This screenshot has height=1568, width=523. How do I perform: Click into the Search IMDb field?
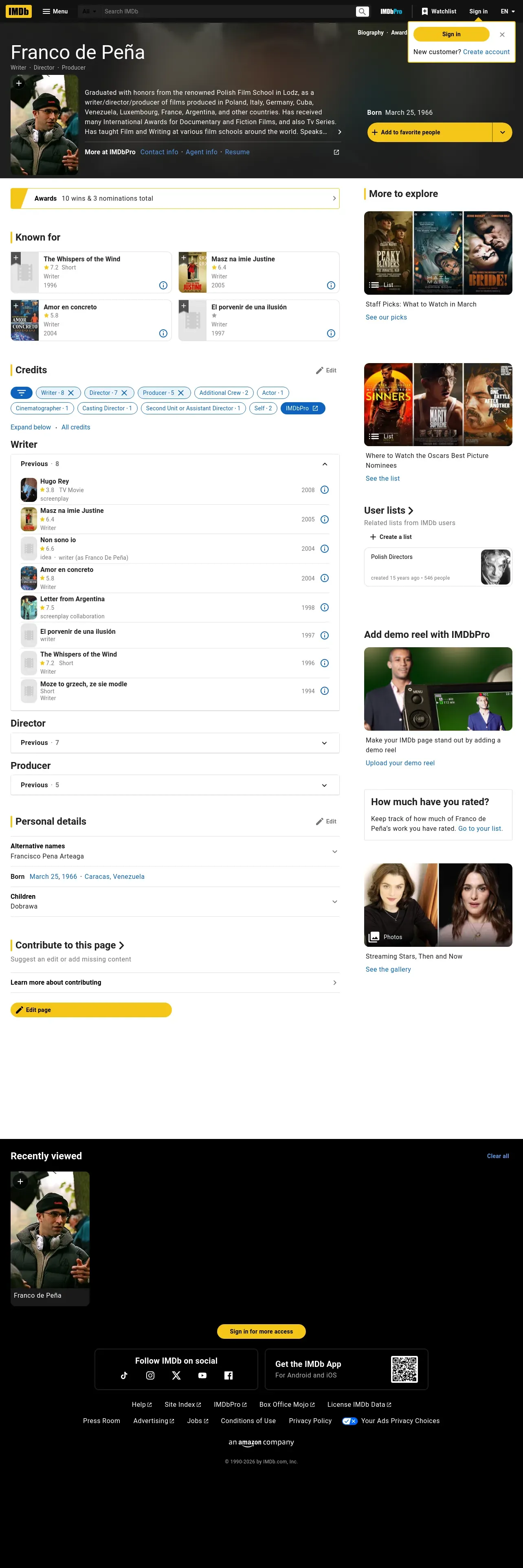pyautogui.click(x=229, y=11)
